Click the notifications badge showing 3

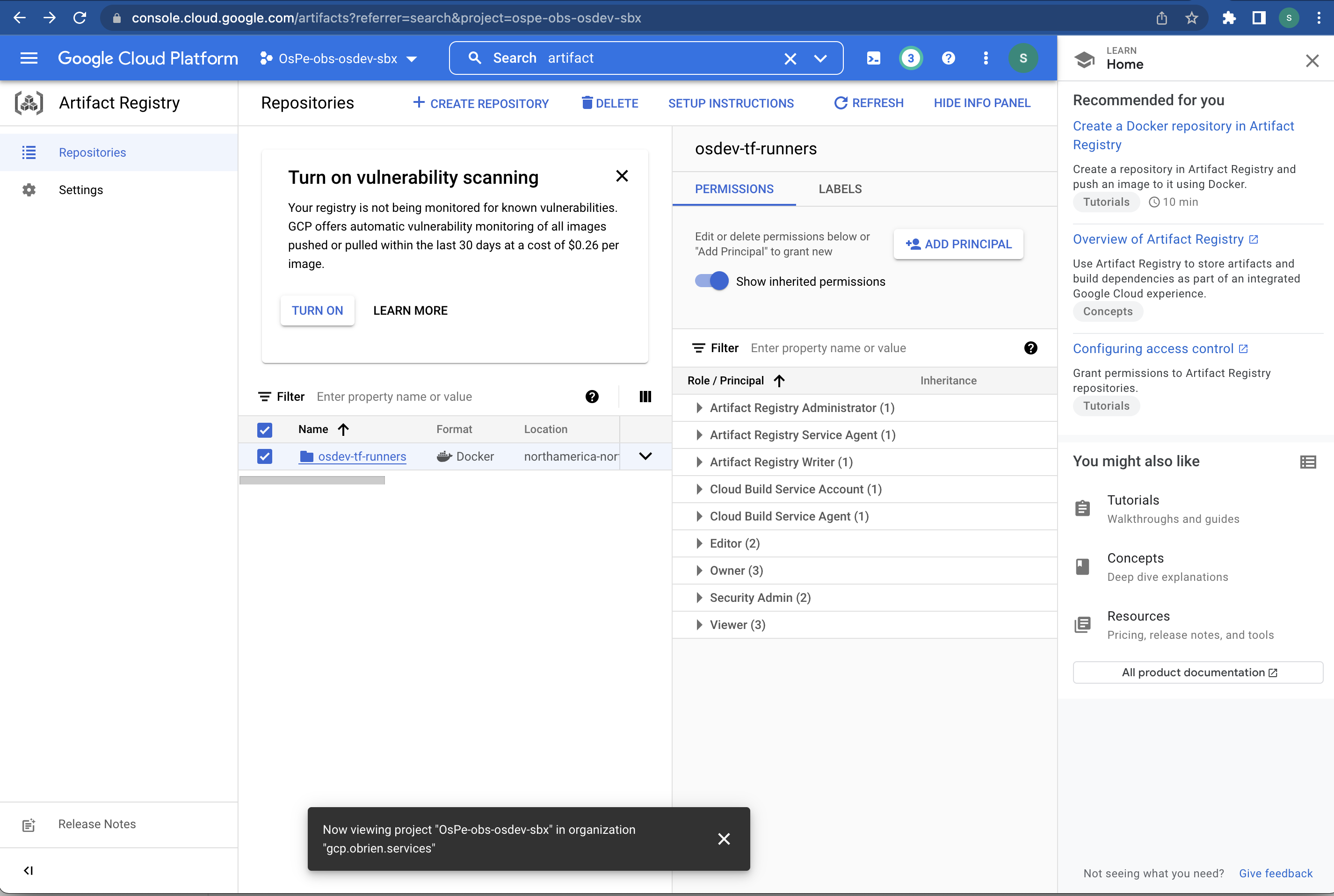pyautogui.click(x=911, y=58)
